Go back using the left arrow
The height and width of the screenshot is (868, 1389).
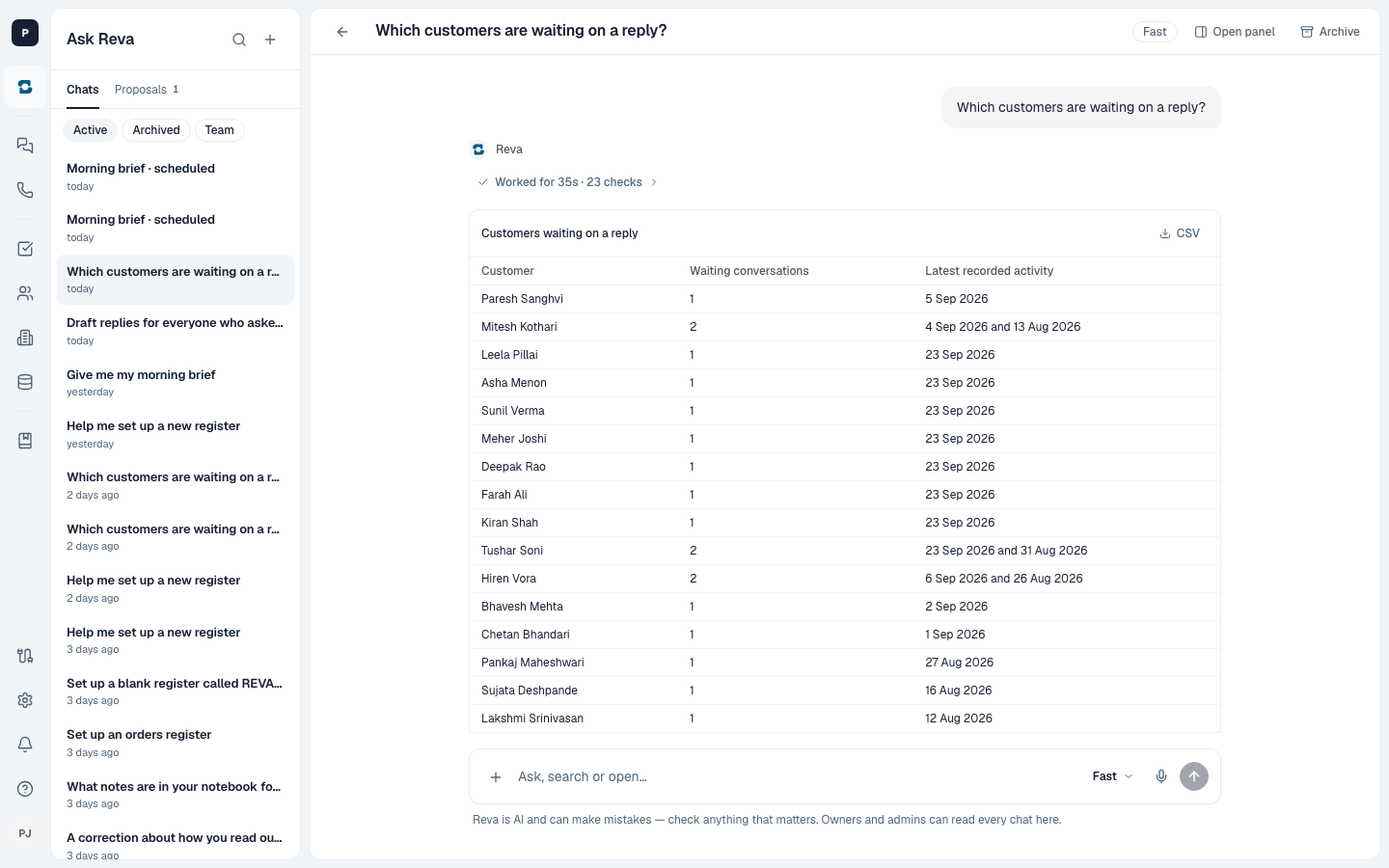(342, 32)
